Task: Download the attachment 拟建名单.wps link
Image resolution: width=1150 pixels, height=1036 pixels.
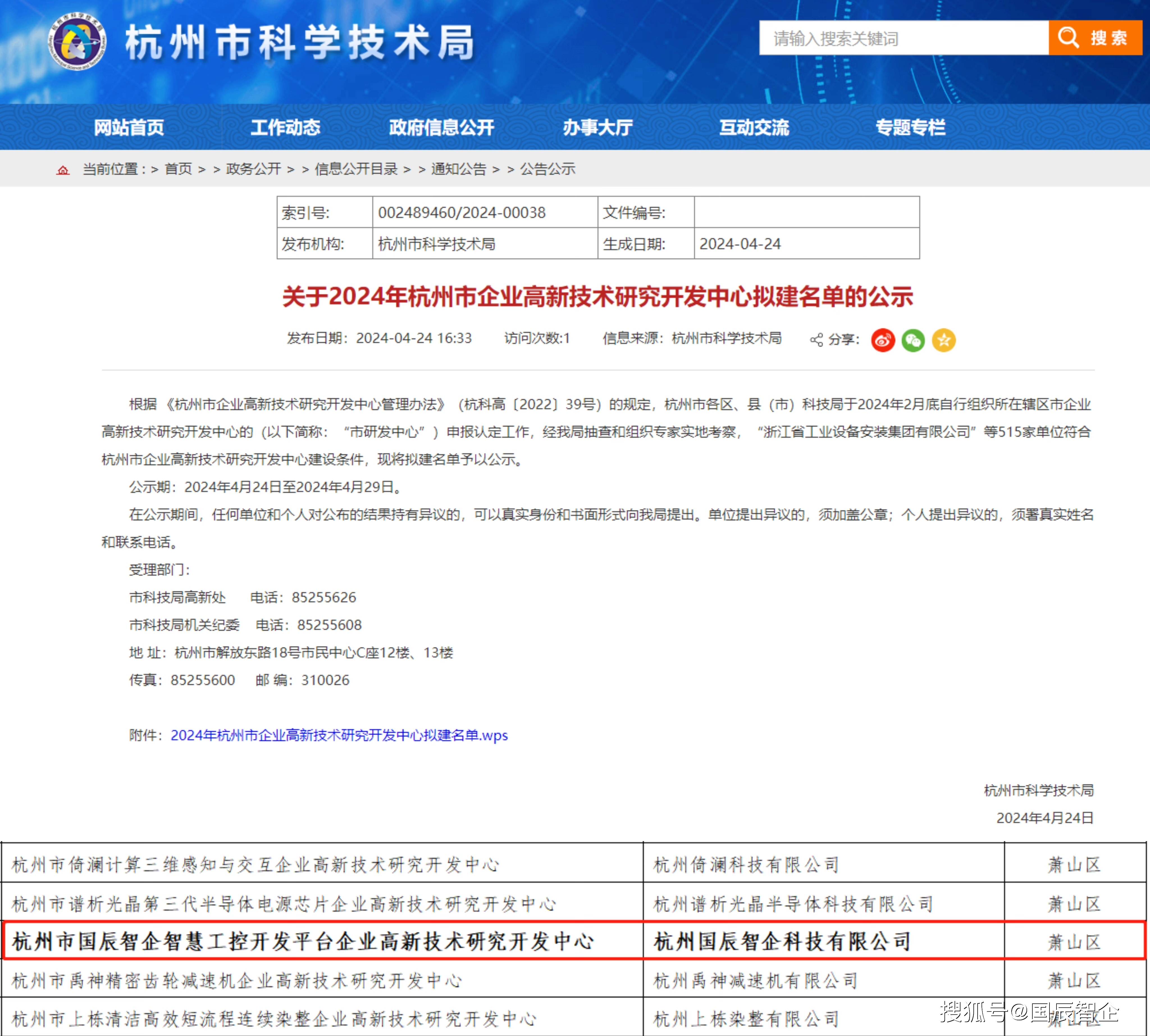Action: click(x=339, y=736)
